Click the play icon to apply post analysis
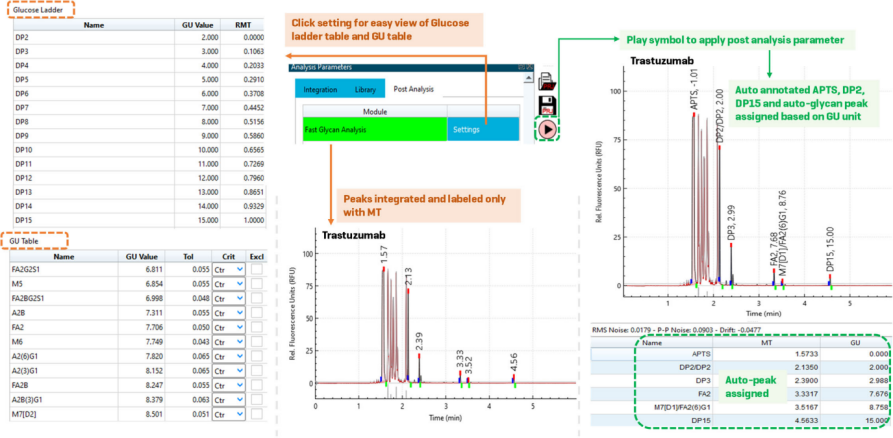Screen dimensions: 893x438 pyautogui.click(x=548, y=130)
